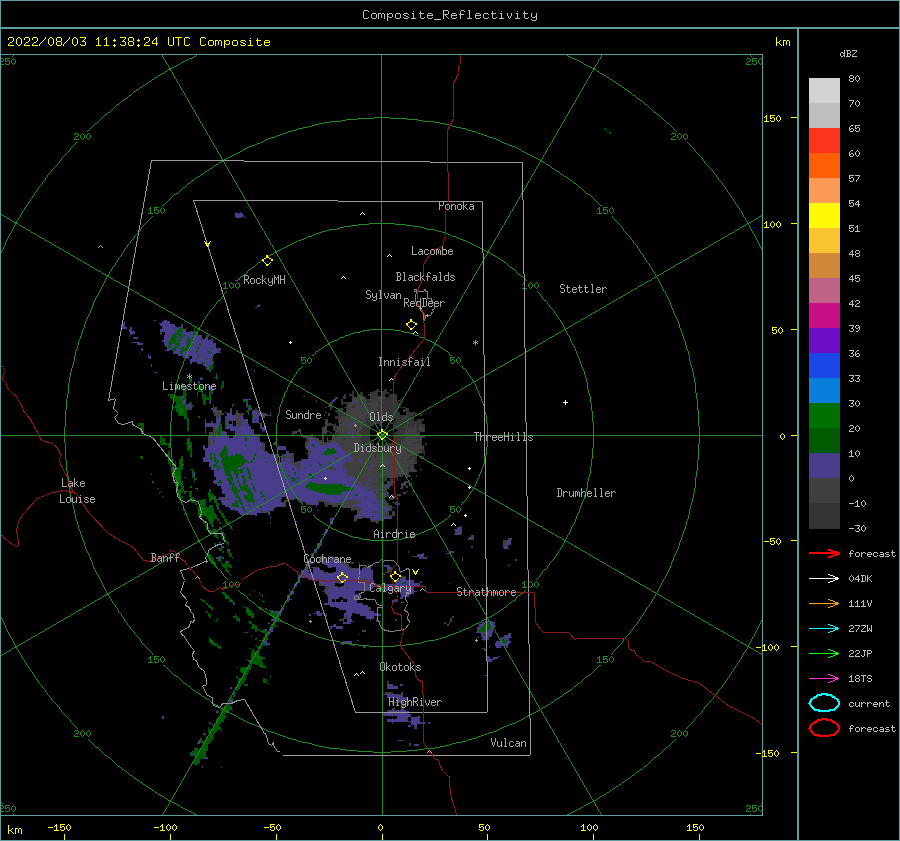This screenshot has height=841, width=900.
Task: Click the Innisfail label
Action: tap(404, 362)
